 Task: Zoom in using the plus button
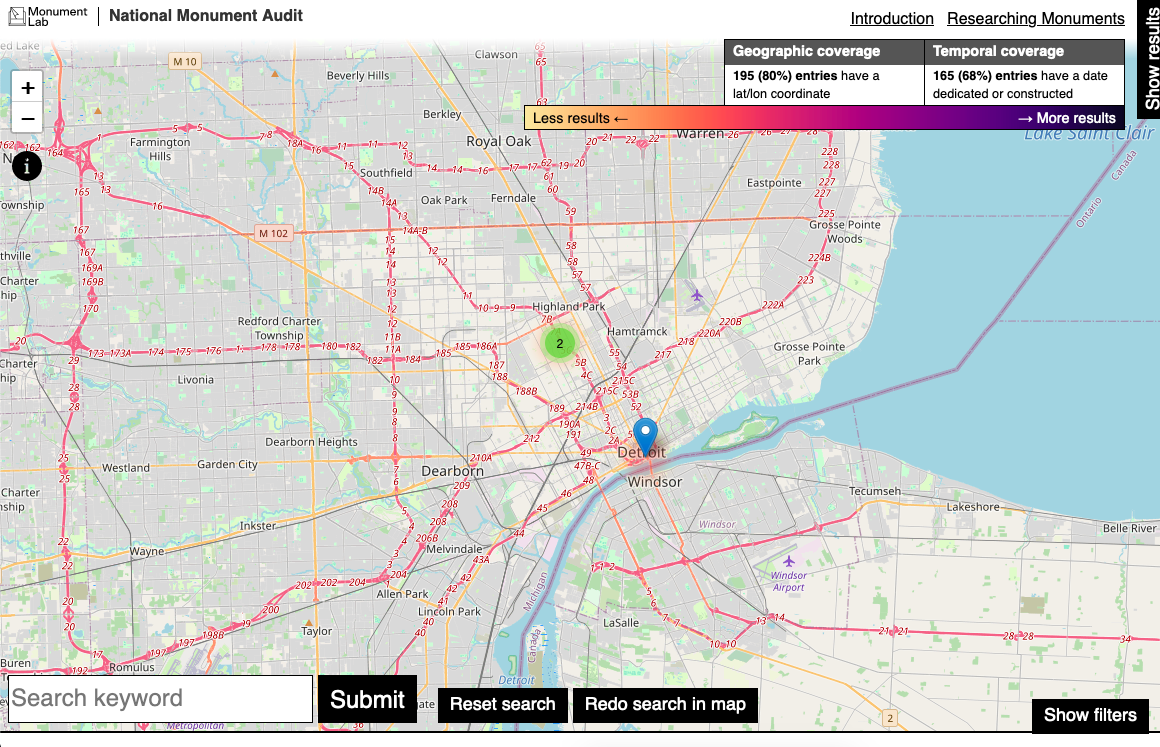[x=27, y=88]
